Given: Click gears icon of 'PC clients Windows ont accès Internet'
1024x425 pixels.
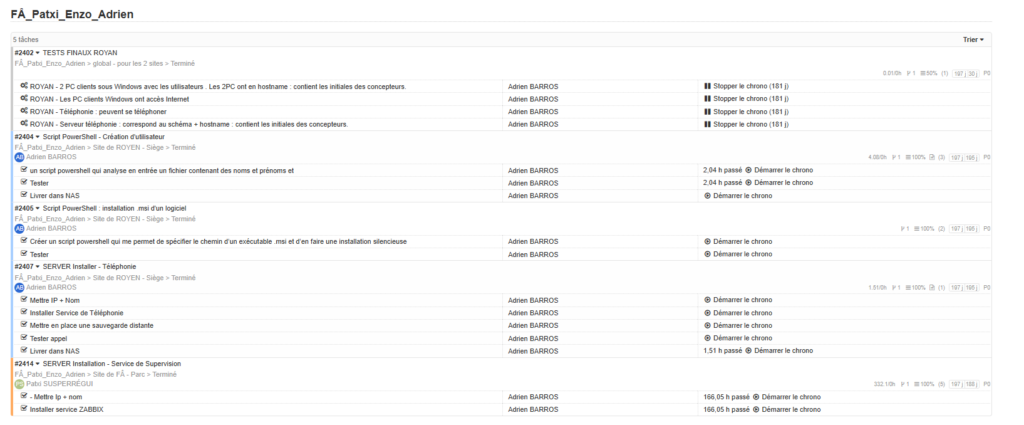Looking at the screenshot, I should click(x=24, y=99).
